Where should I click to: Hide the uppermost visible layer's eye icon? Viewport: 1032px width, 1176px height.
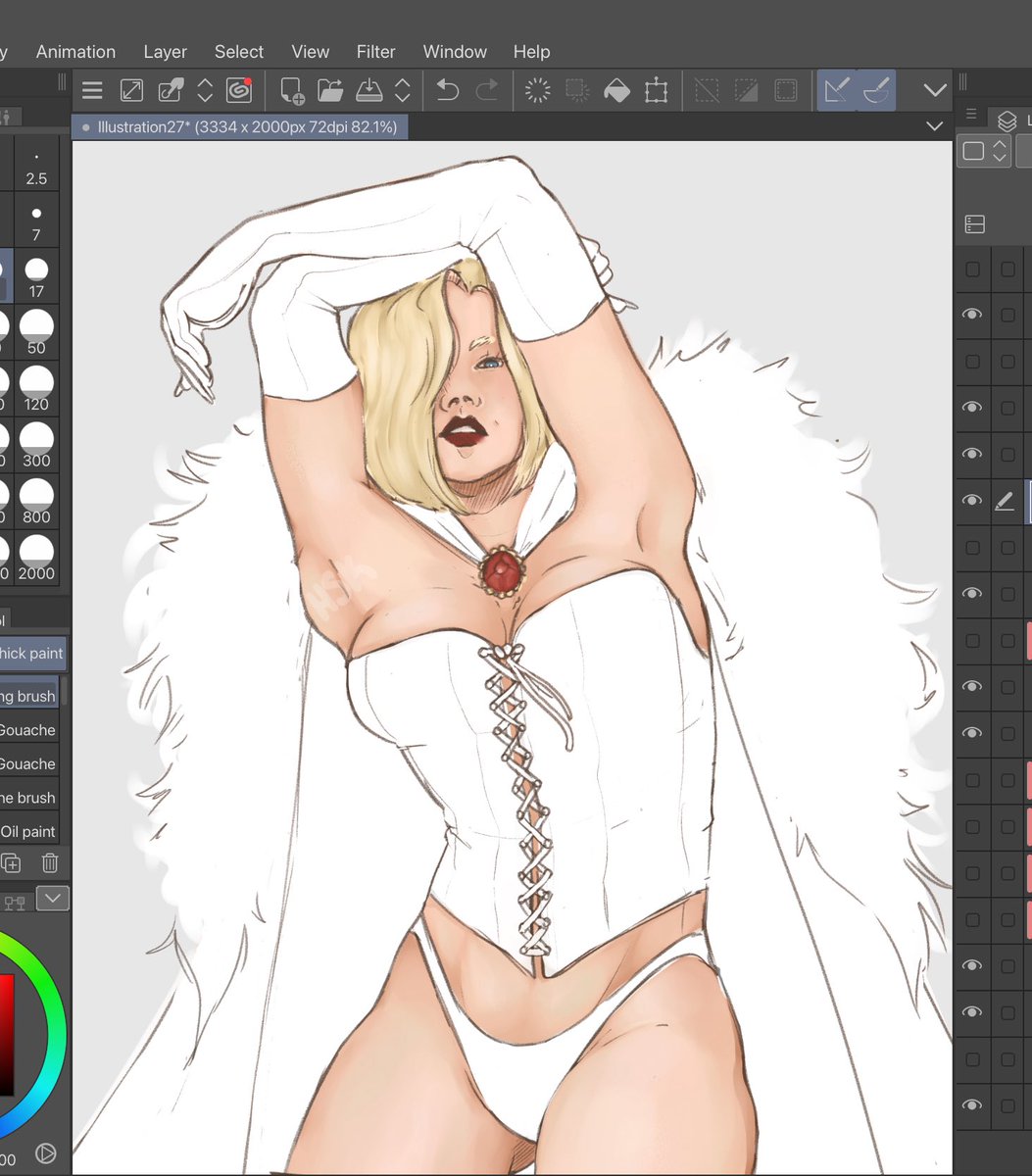coord(972,314)
